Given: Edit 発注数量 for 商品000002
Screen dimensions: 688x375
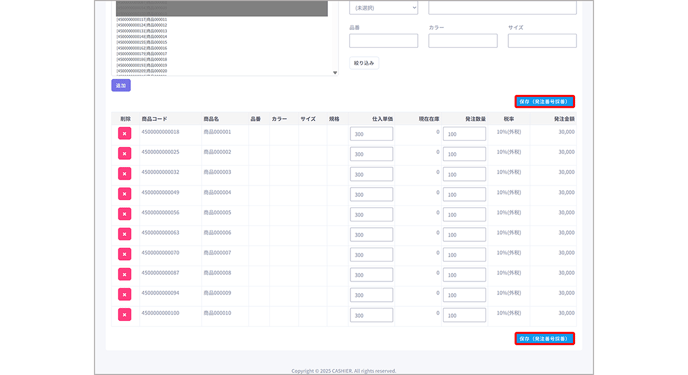Looking at the screenshot, I should (x=464, y=154).
